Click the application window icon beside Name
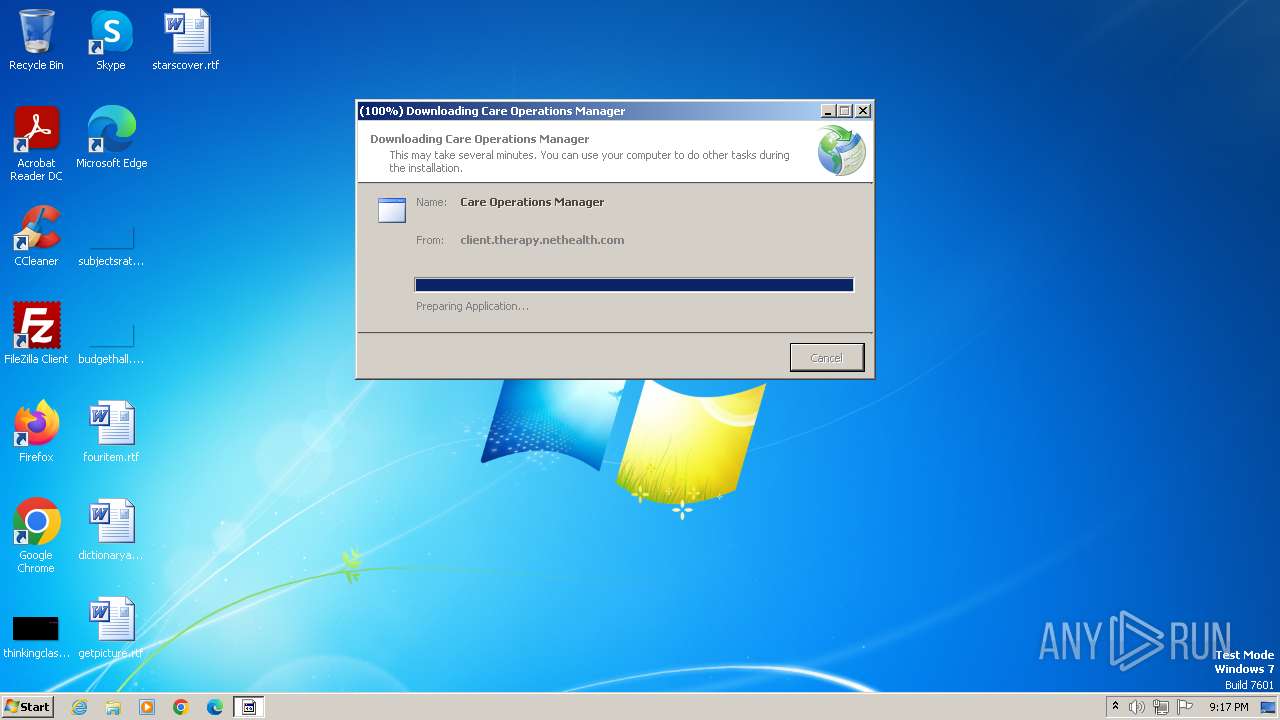Screen dimensions: 1280x720 392,209
